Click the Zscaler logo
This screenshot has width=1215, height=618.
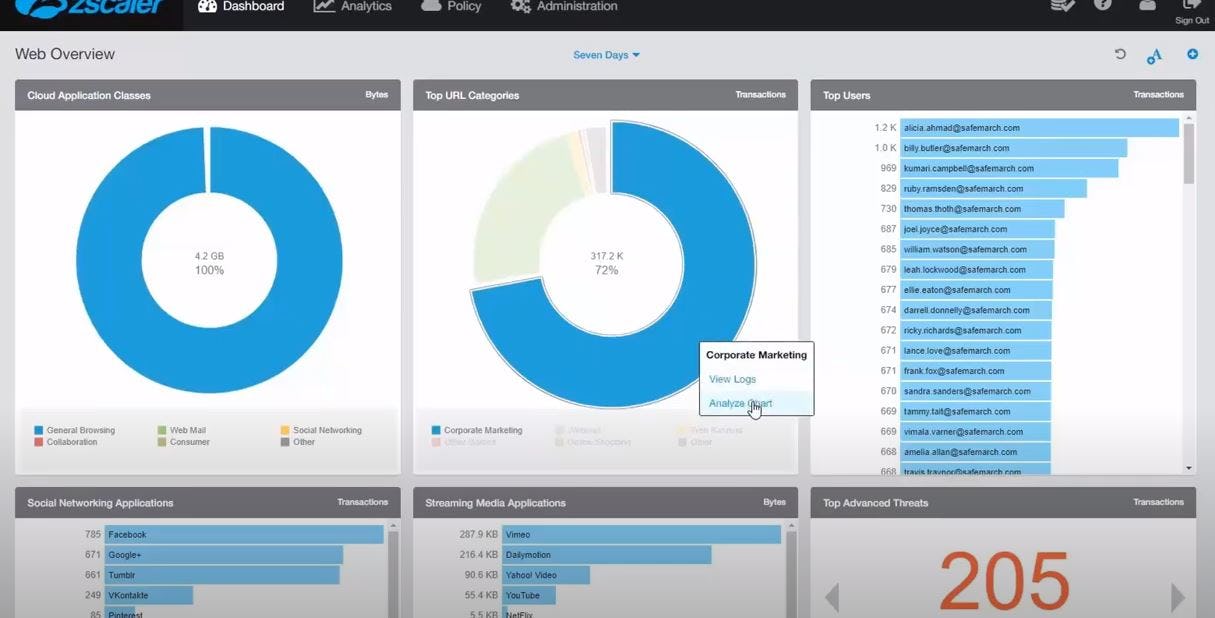click(x=90, y=9)
